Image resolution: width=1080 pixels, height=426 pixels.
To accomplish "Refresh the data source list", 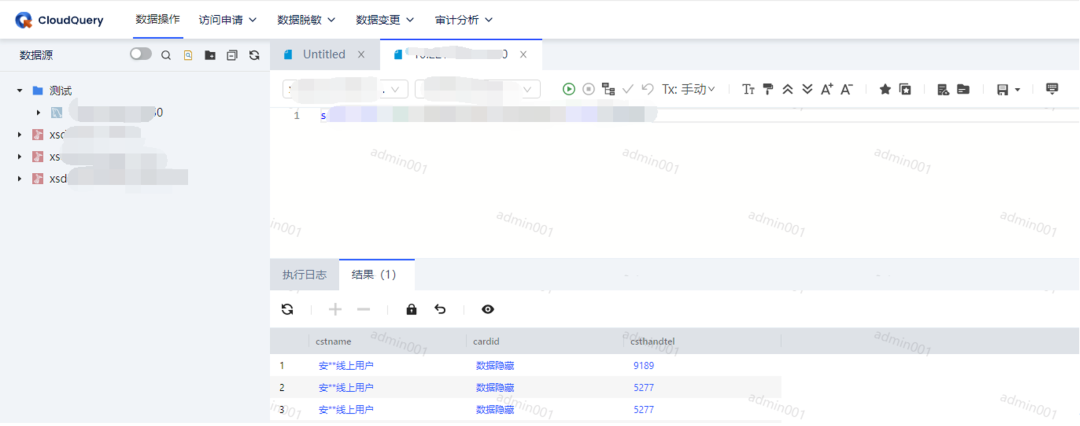I will click(254, 55).
